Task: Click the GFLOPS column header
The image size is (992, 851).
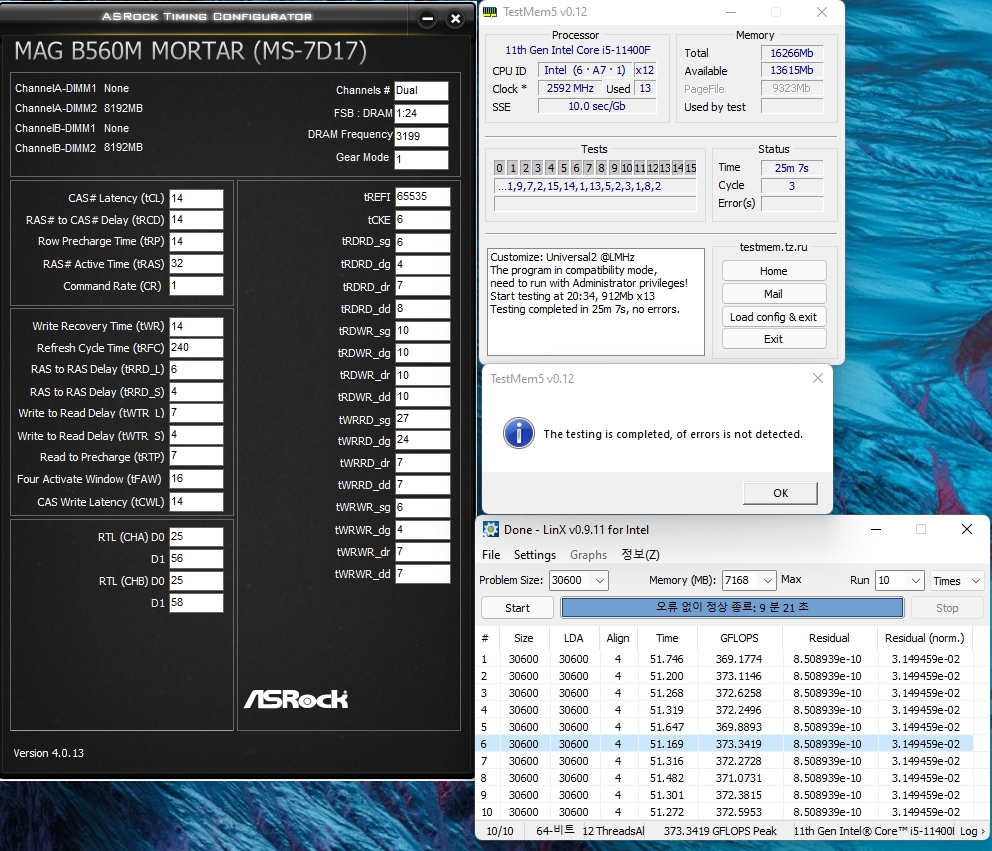Action: [x=739, y=638]
